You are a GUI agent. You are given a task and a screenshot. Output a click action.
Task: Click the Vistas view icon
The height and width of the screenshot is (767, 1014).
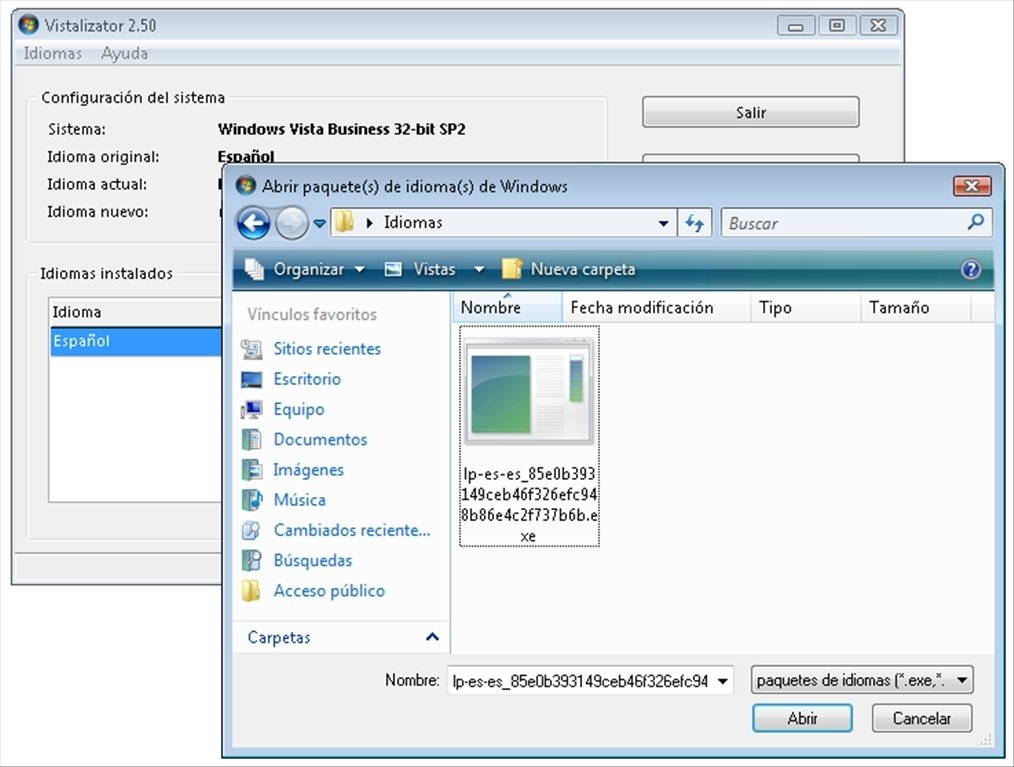pyautogui.click(x=393, y=269)
